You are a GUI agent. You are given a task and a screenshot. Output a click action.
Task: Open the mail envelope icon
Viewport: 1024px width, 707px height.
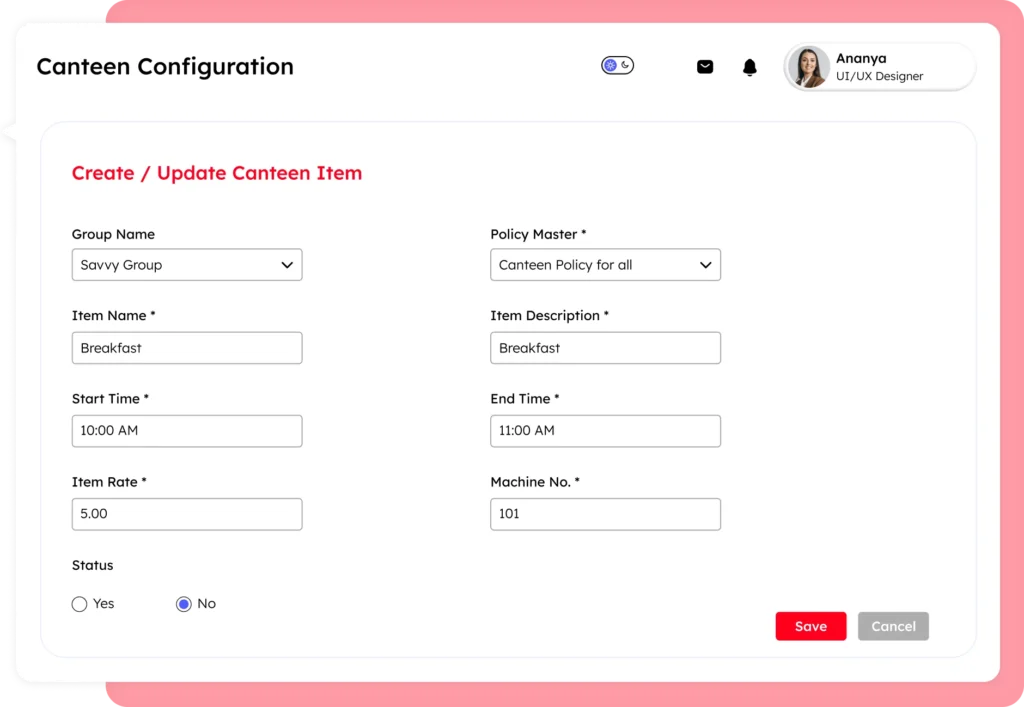click(705, 67)
